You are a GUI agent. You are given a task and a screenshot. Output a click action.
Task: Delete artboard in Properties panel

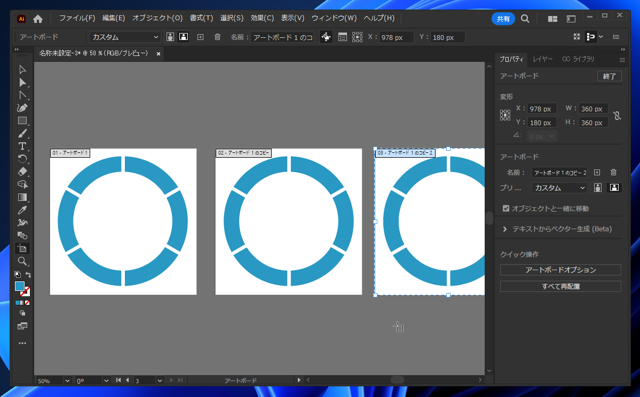[613, 173]
